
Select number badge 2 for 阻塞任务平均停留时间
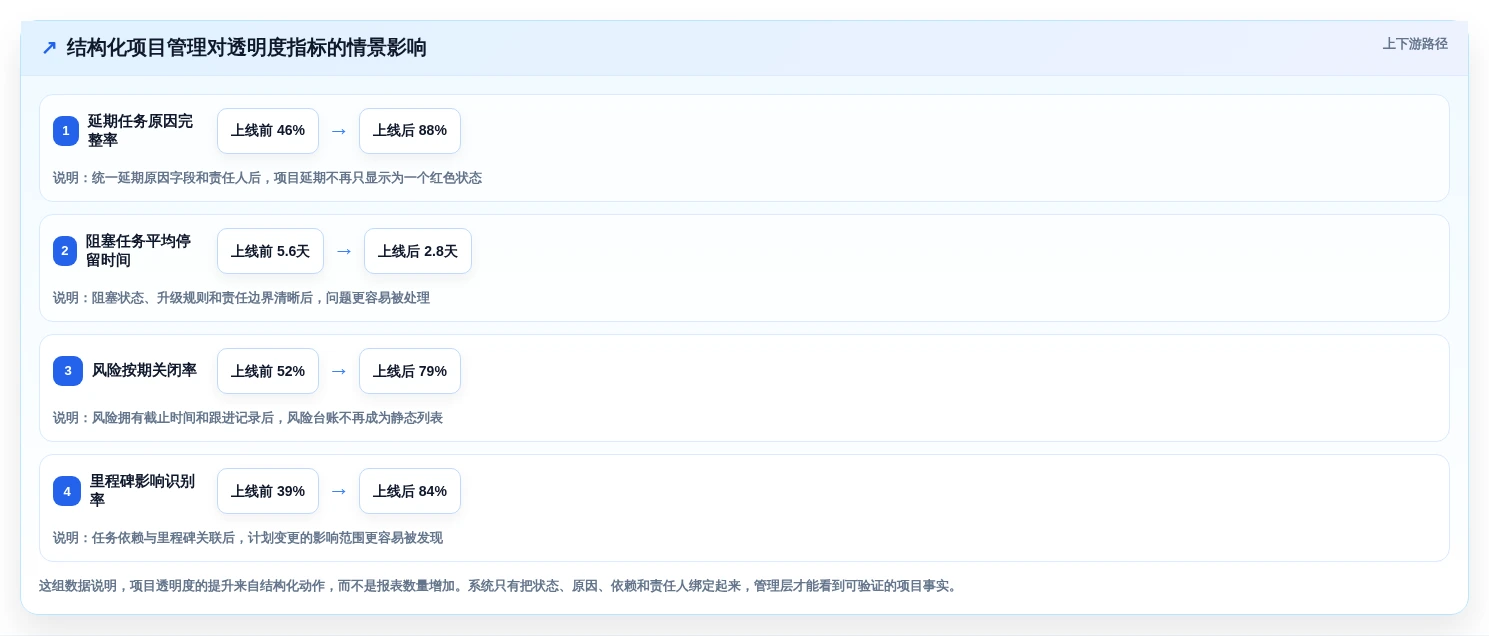tap(65, 251)
